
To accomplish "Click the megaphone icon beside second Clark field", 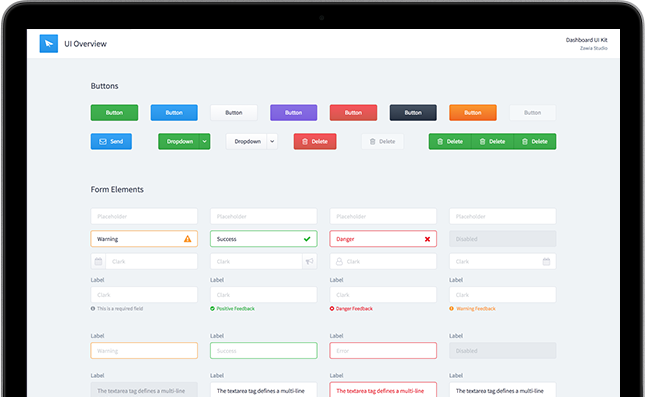I will (x=310, y=261).
